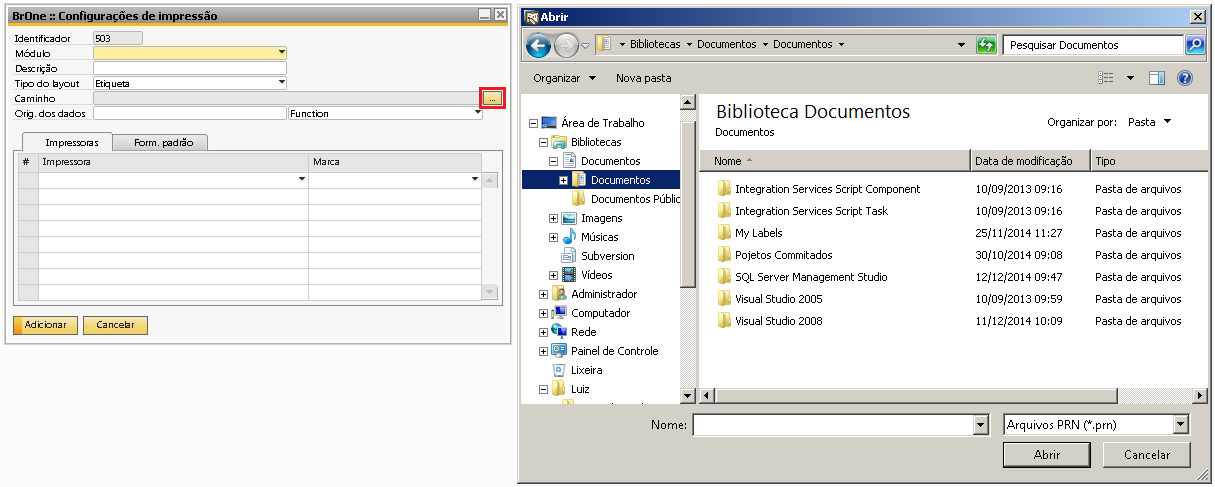Select Administrador in the navigation tree

click(603, 294)
